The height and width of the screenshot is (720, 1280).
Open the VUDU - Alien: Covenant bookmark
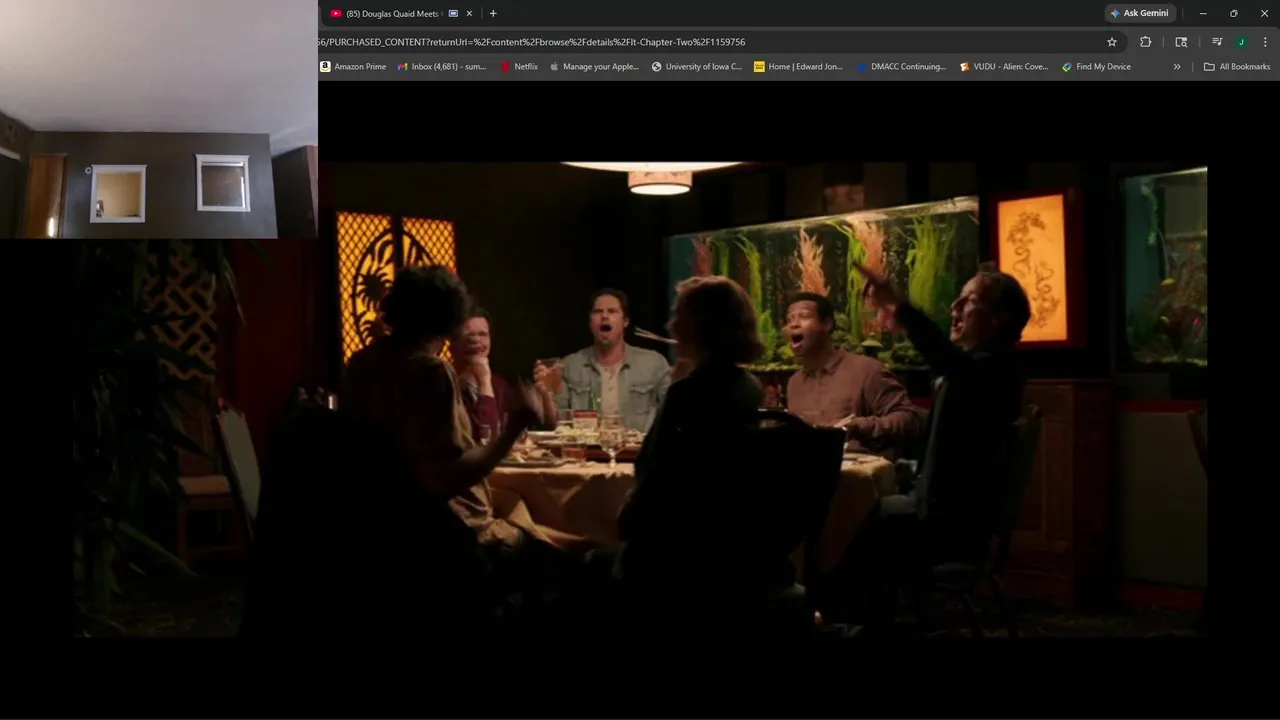pyautogui.click(x=1004, y=67)
